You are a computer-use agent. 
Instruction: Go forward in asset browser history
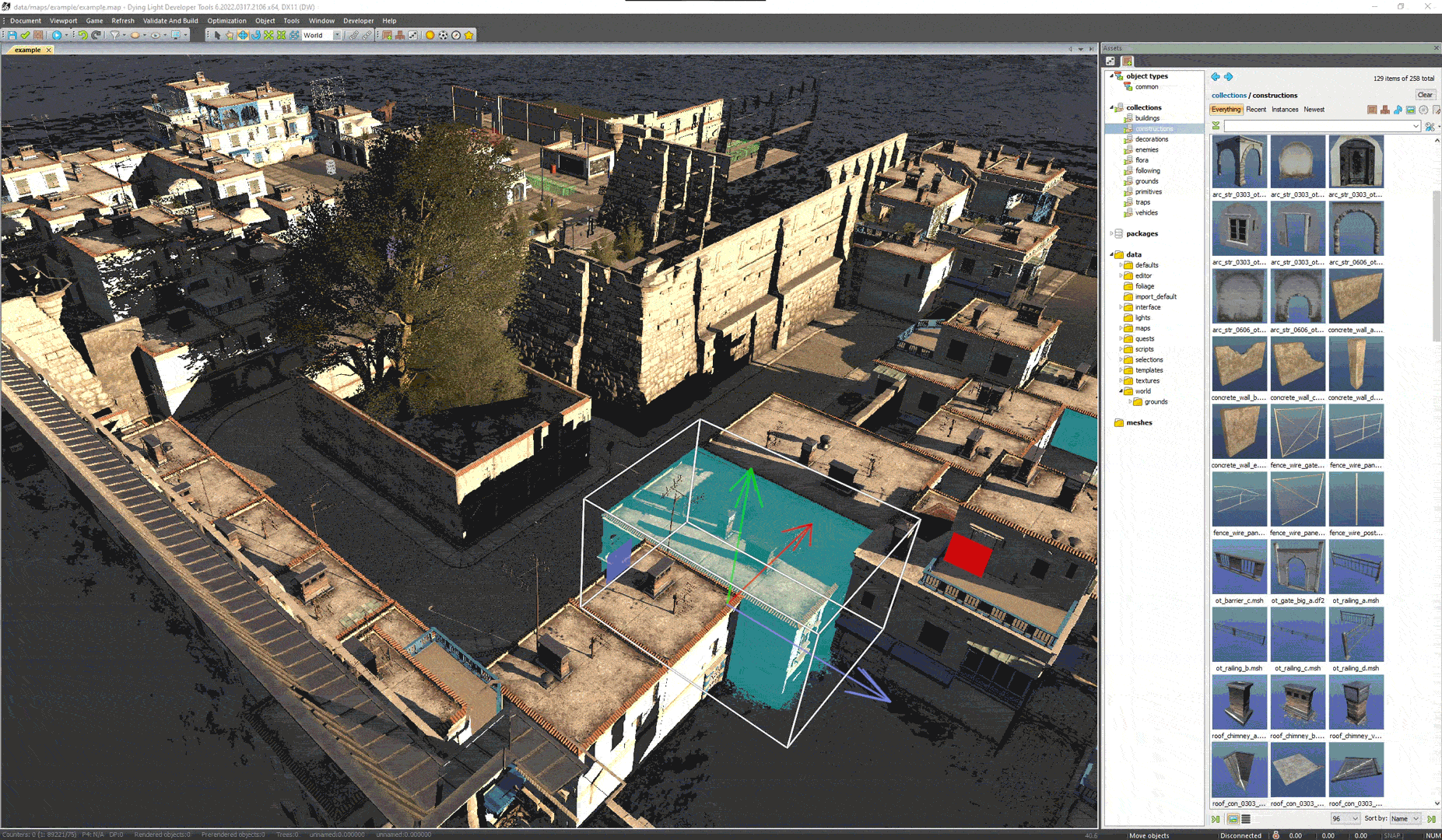(1229, 77)
